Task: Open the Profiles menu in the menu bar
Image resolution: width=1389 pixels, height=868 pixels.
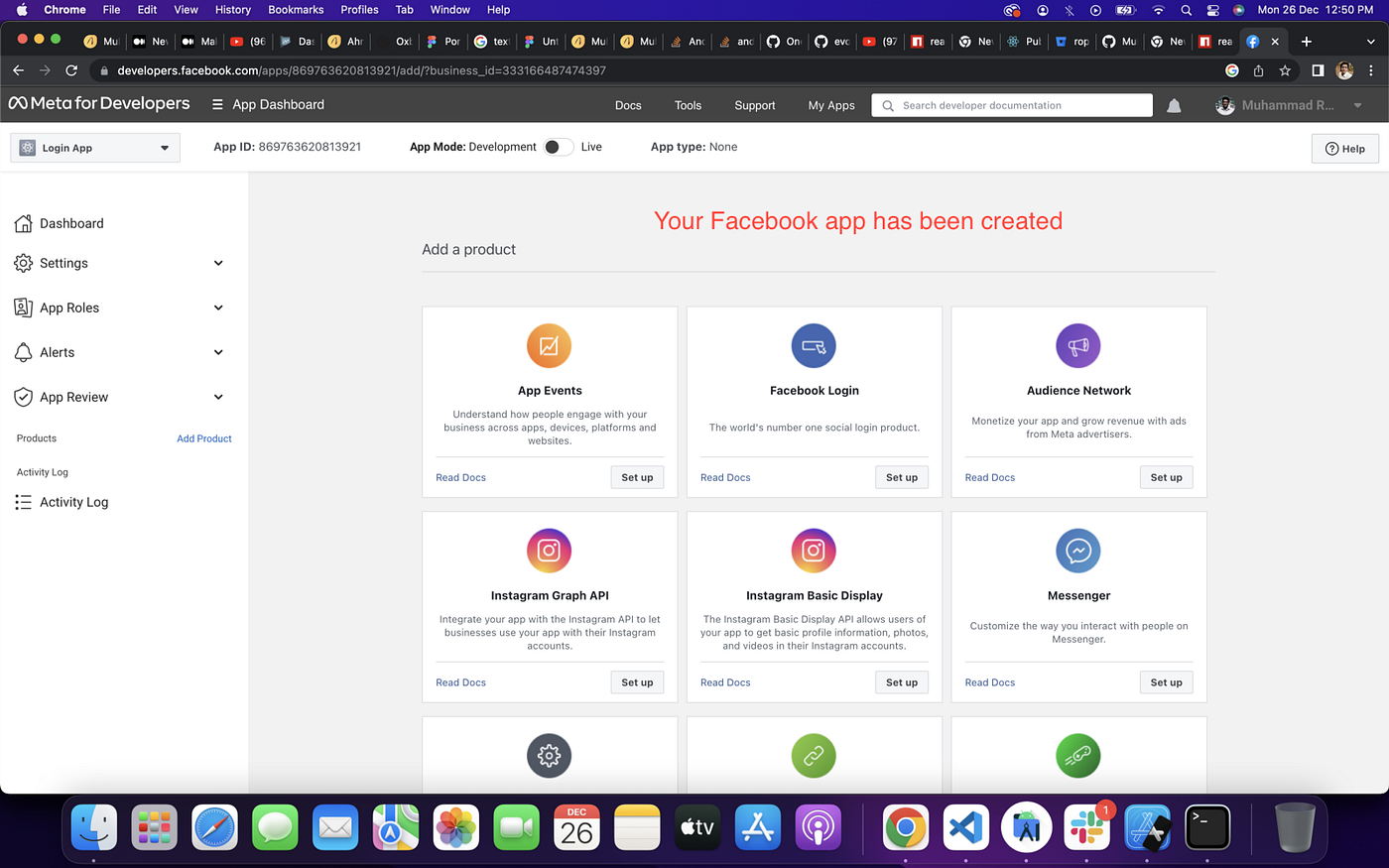Action: (359, 10)
